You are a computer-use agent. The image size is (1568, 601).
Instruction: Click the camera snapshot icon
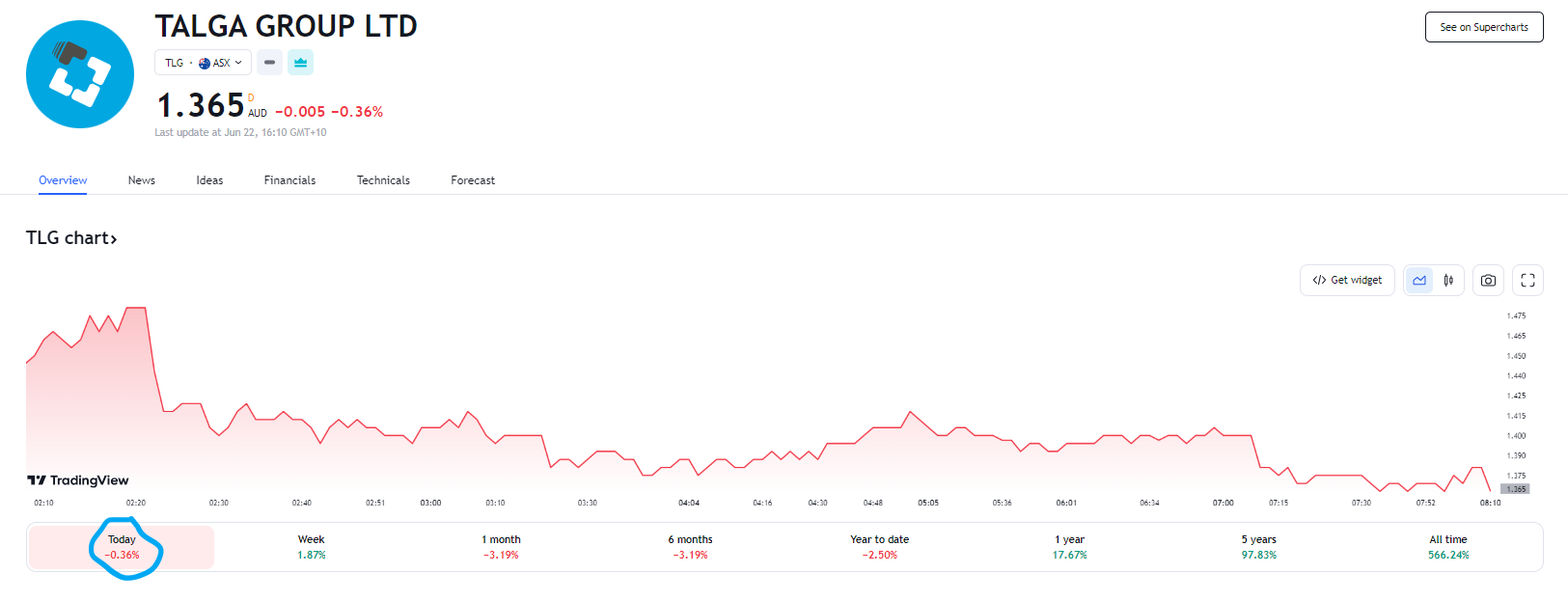[x=1488, y=280]
